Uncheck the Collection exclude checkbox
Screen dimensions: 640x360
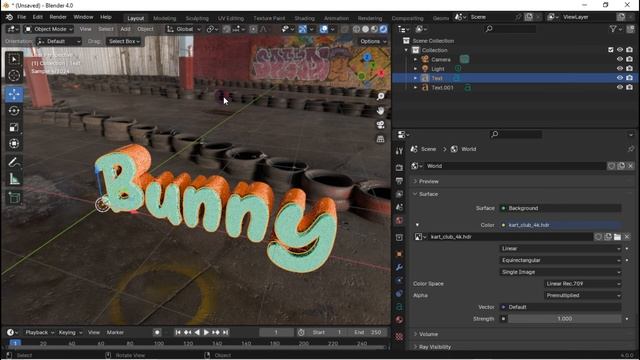[x=611, y=50]
